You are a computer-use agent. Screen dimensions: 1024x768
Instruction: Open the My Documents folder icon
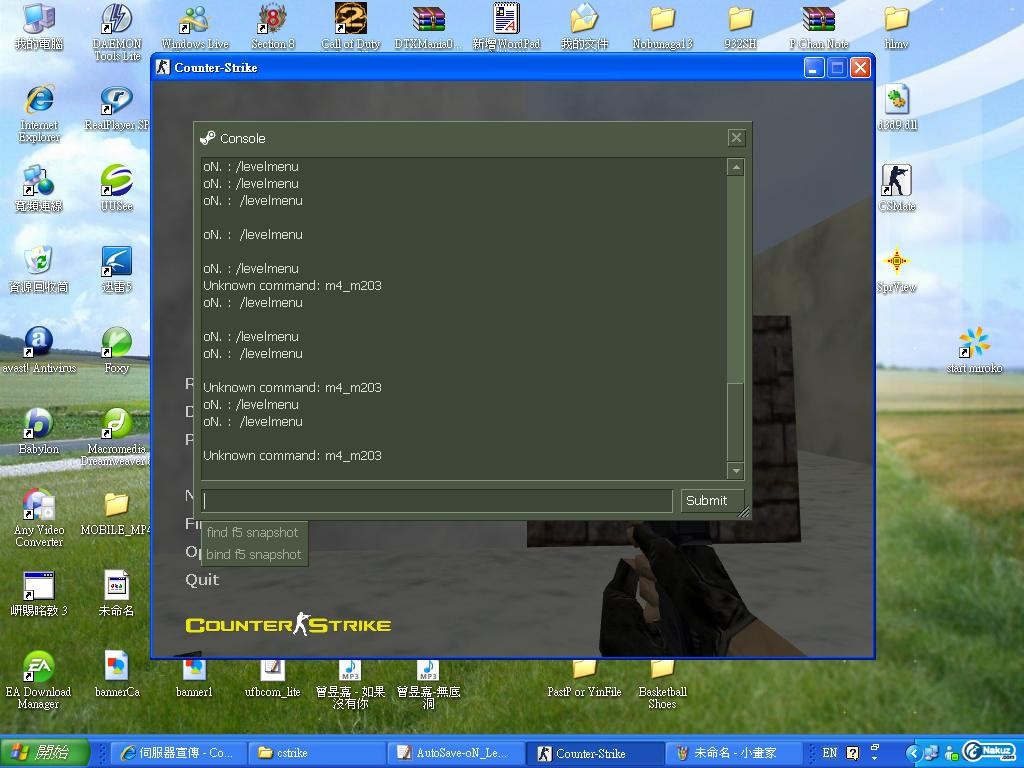(584, 26)
